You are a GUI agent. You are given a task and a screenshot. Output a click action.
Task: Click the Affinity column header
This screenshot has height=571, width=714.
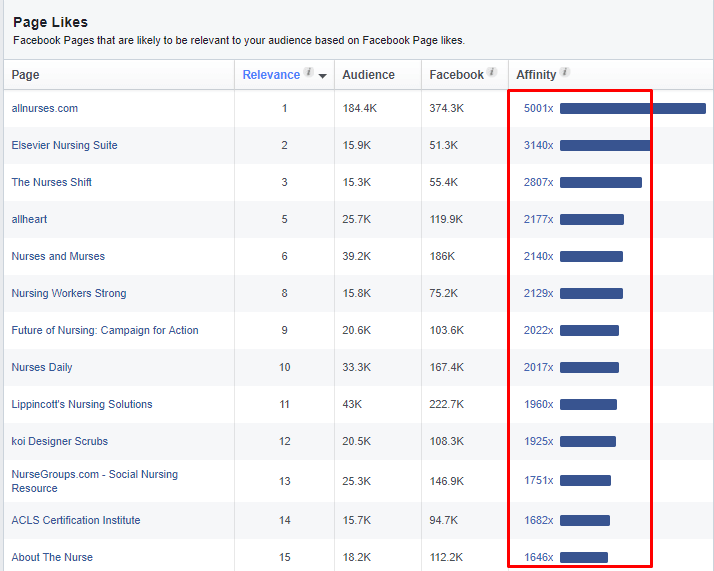click(536, 75)
